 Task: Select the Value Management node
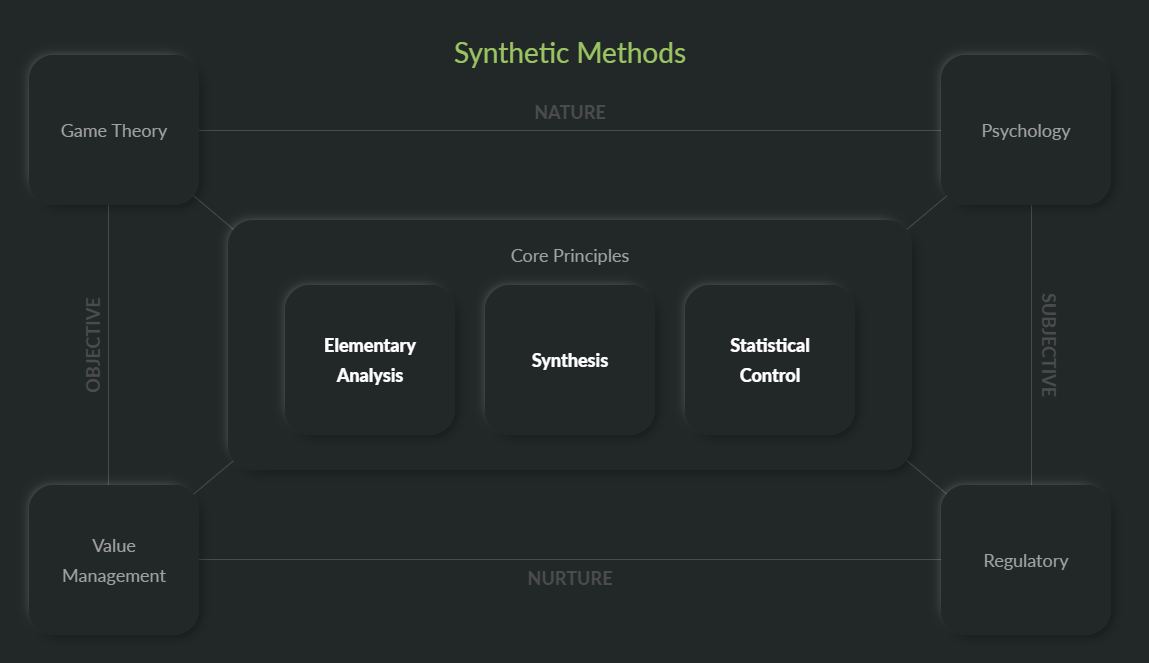tap(113, 560)
